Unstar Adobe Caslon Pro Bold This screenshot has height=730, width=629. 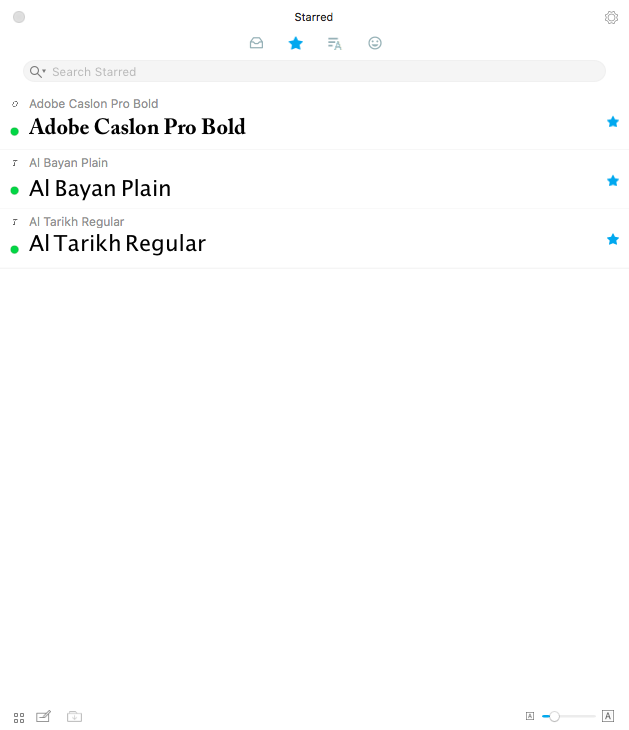613,122
